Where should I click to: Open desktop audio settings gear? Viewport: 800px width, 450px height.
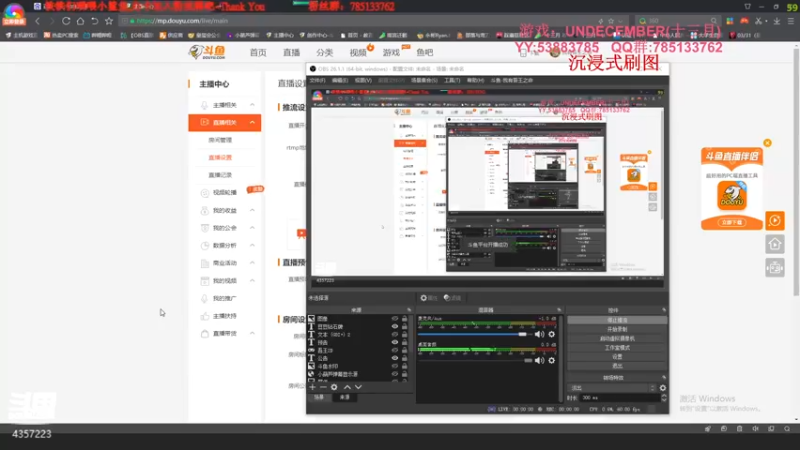pos(552,360)
